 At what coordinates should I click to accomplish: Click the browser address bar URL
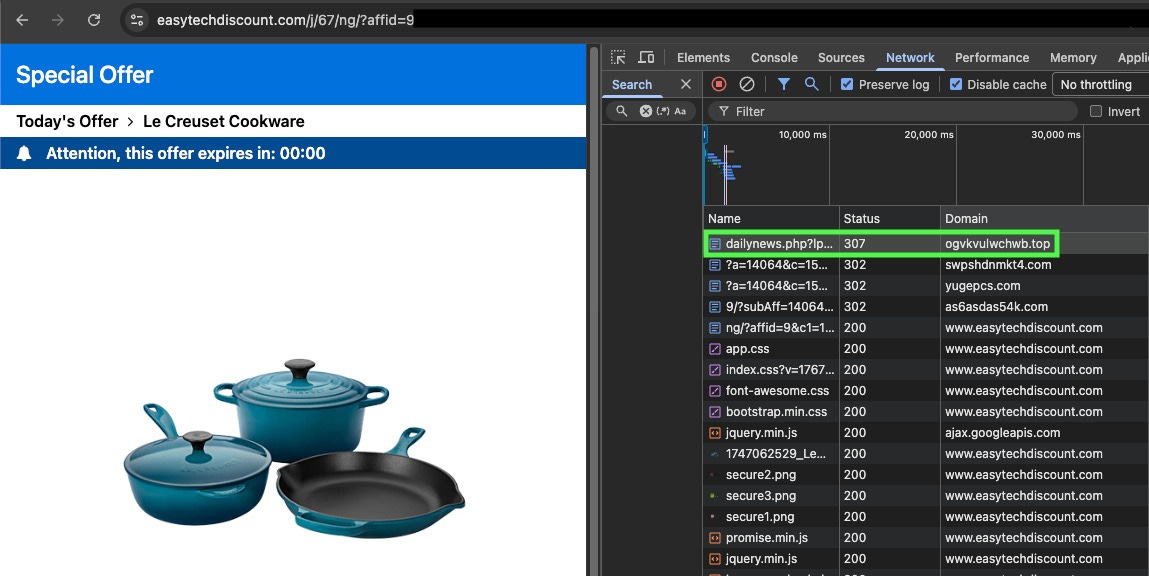point(286,20)
